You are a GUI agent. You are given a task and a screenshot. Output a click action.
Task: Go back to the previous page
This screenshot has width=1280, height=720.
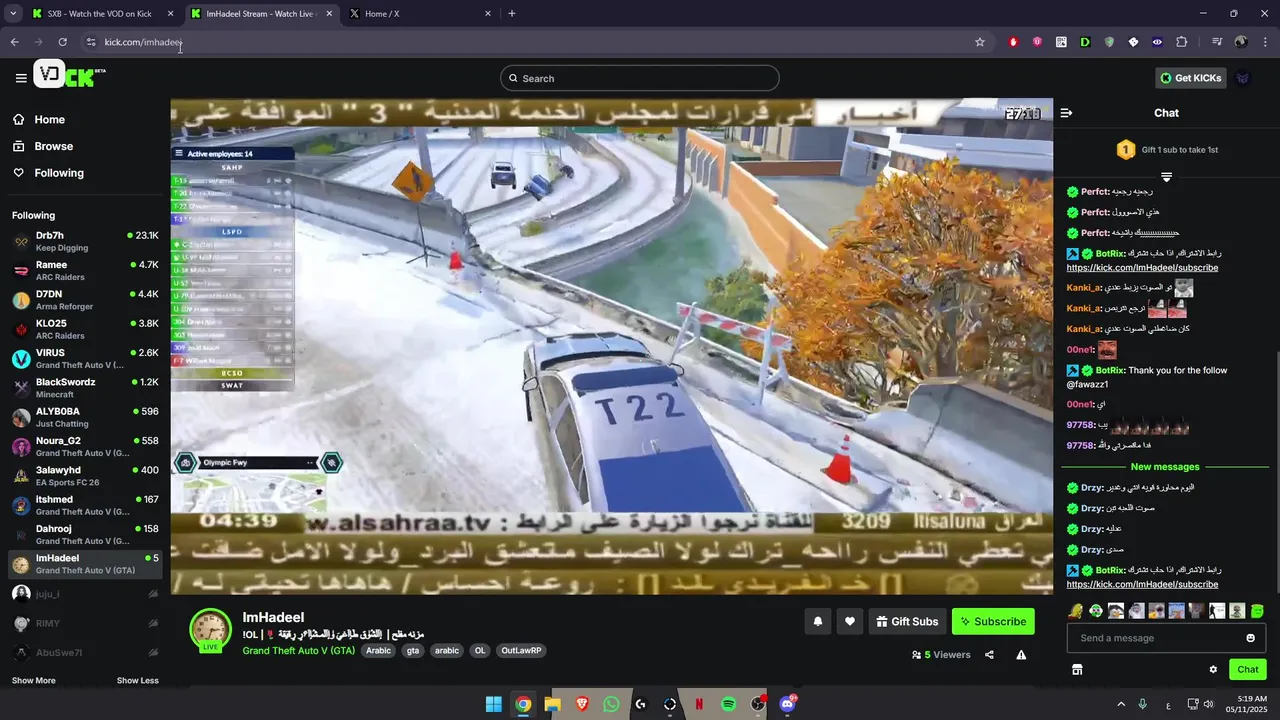pos(14,42)
